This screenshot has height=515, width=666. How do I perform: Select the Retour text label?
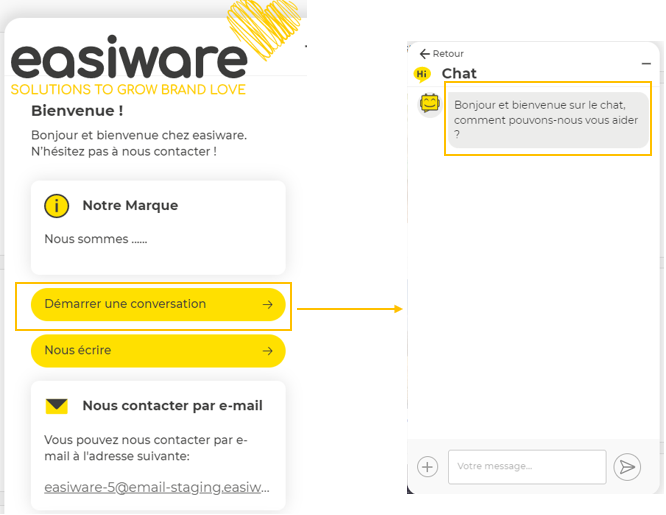click(x=448, y=54)
